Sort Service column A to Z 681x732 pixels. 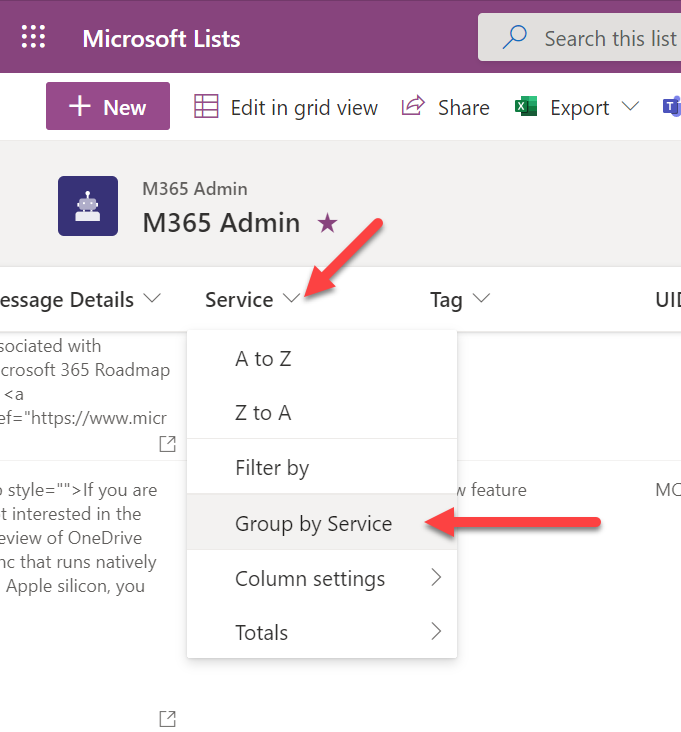point(263,358)
